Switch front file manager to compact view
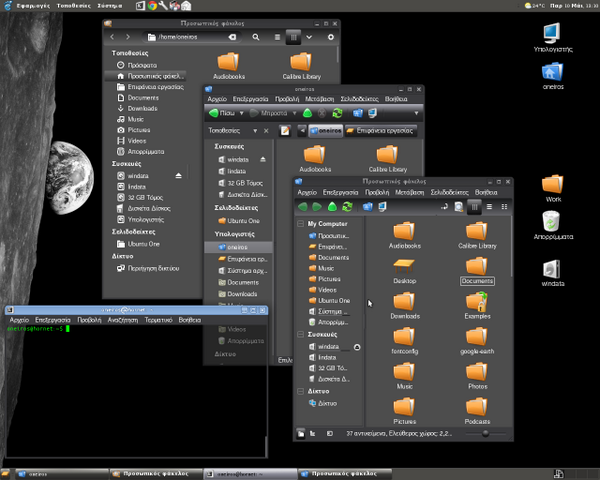Screen dimensions: 600x480 click(x=504, y=207)
